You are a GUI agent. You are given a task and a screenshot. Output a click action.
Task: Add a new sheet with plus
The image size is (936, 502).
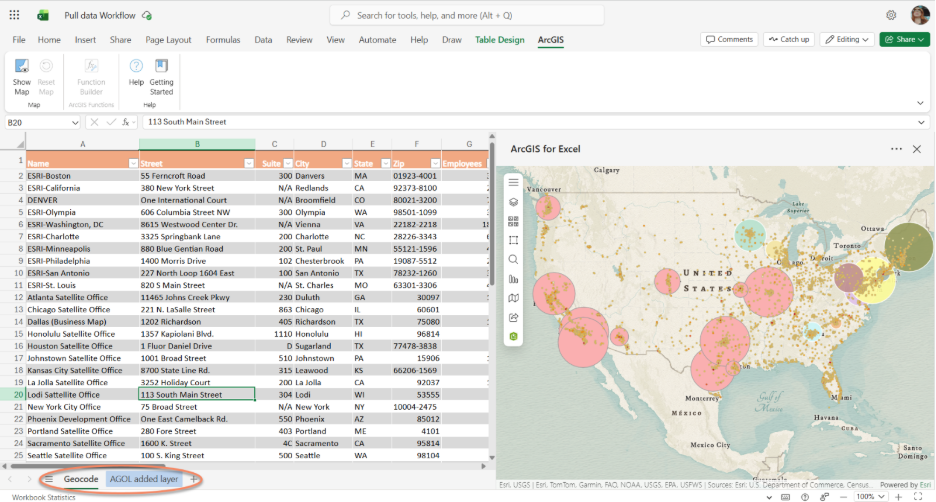[x=193, y=479]
